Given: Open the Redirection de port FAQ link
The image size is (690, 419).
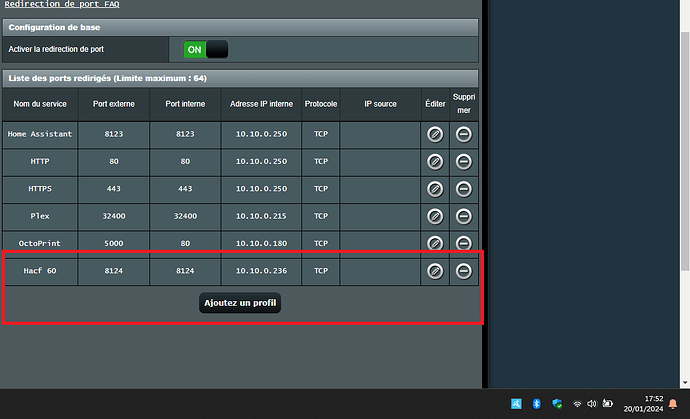Looking at the screenshot, I should pyautogui.click(x=62, y=4).
